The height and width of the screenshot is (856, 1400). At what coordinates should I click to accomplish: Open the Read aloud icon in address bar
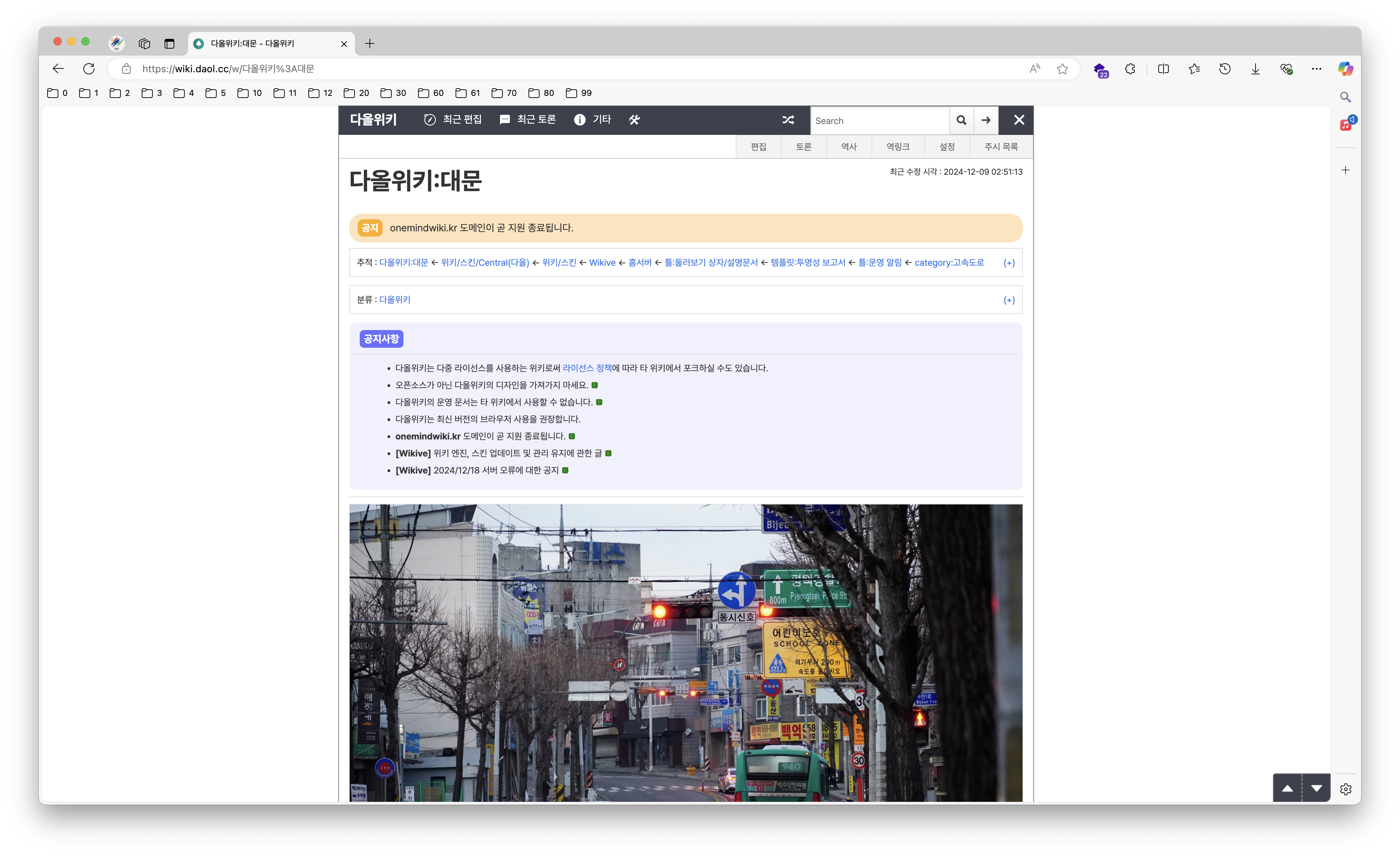tap(1035, 69)
